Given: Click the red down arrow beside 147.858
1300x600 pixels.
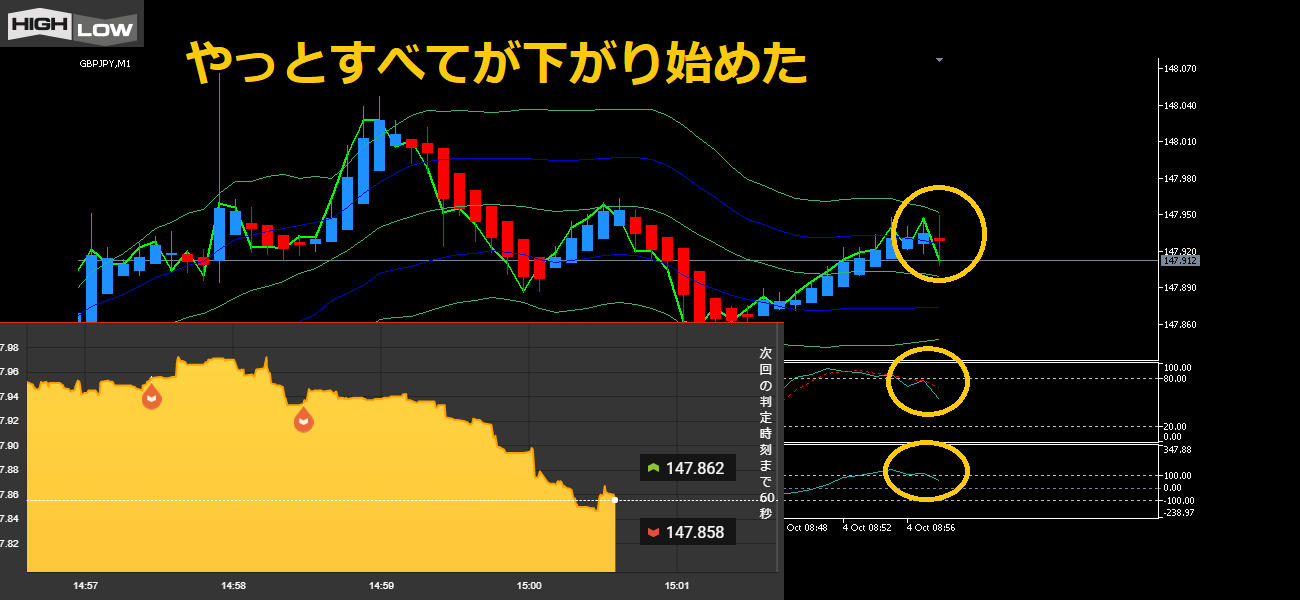Looking at the screenshot, I should pos(654,533).
